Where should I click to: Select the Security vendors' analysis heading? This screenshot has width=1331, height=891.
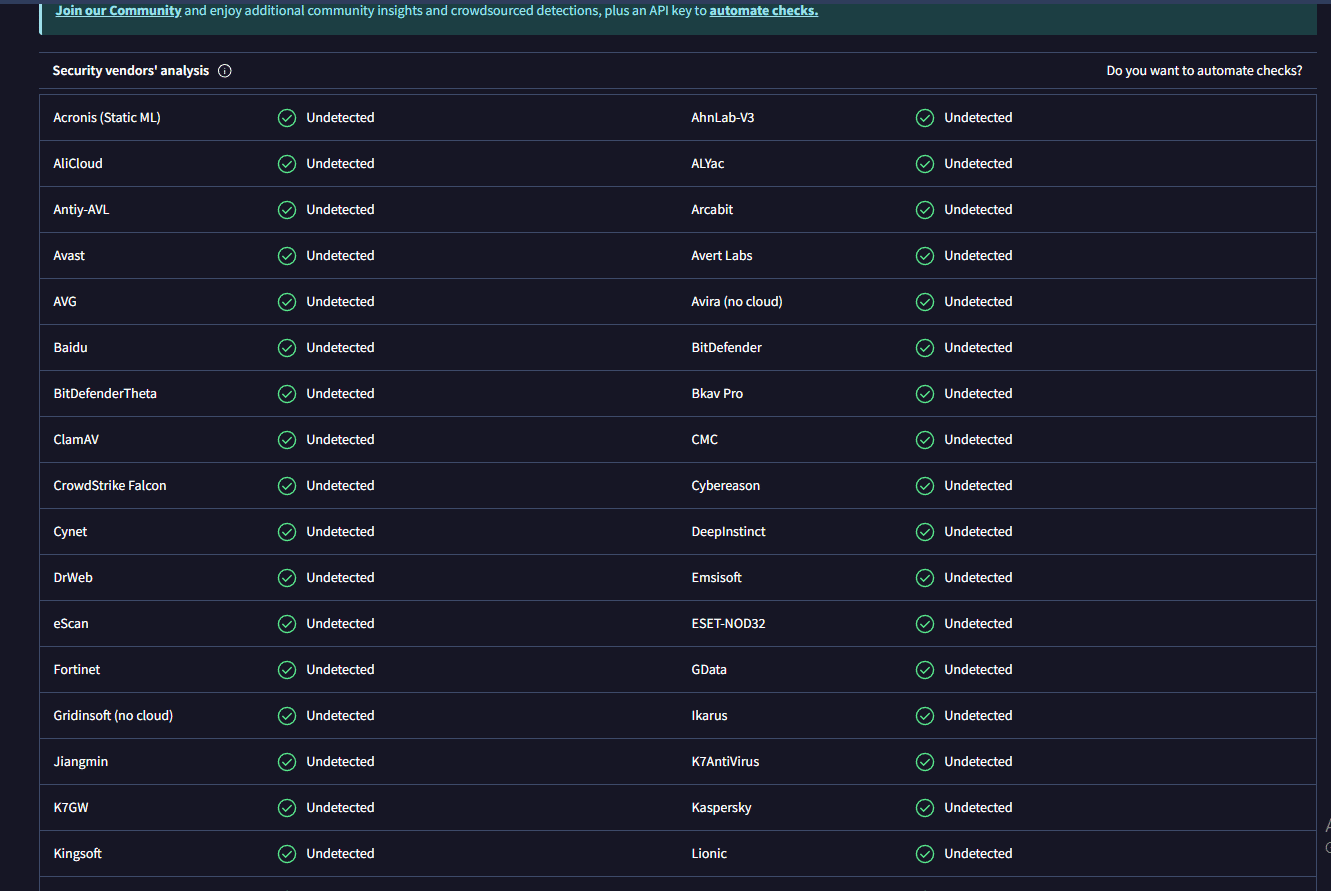(131, 71)
